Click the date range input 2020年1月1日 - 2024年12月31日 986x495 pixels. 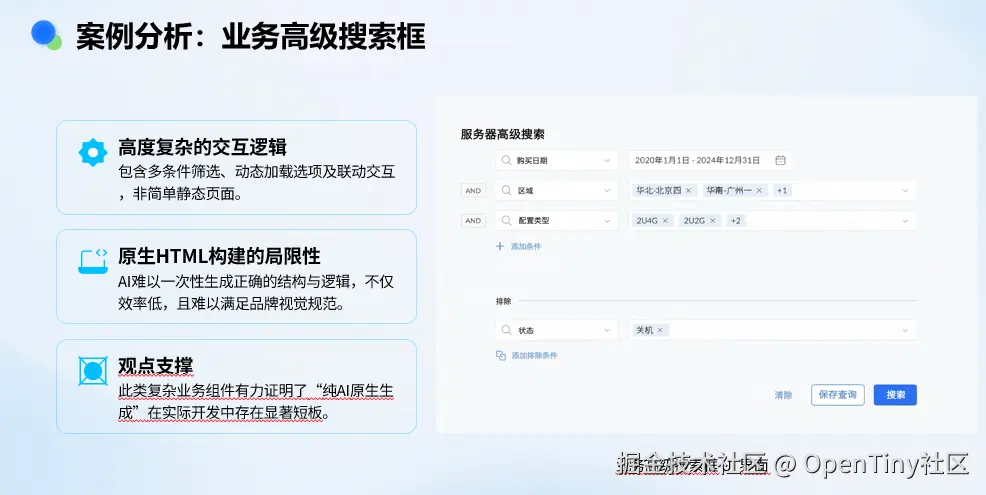[710, 160]
